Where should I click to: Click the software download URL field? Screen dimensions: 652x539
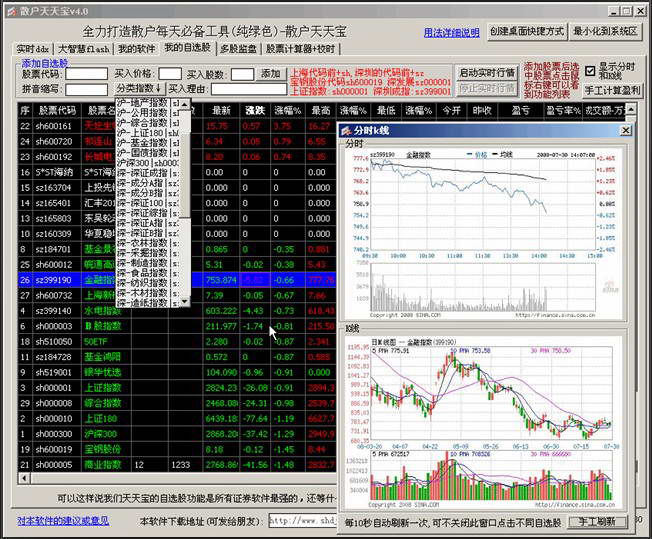(303, 521)
